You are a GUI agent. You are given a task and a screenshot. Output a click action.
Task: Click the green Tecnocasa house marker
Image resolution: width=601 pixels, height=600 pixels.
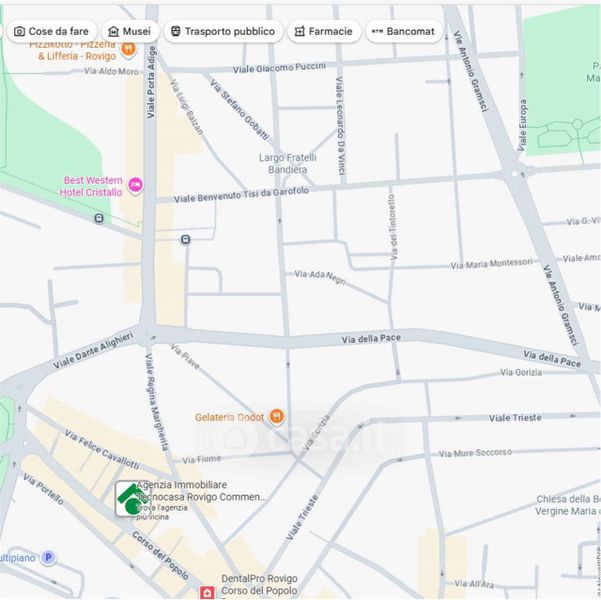[x=127, y=497]
